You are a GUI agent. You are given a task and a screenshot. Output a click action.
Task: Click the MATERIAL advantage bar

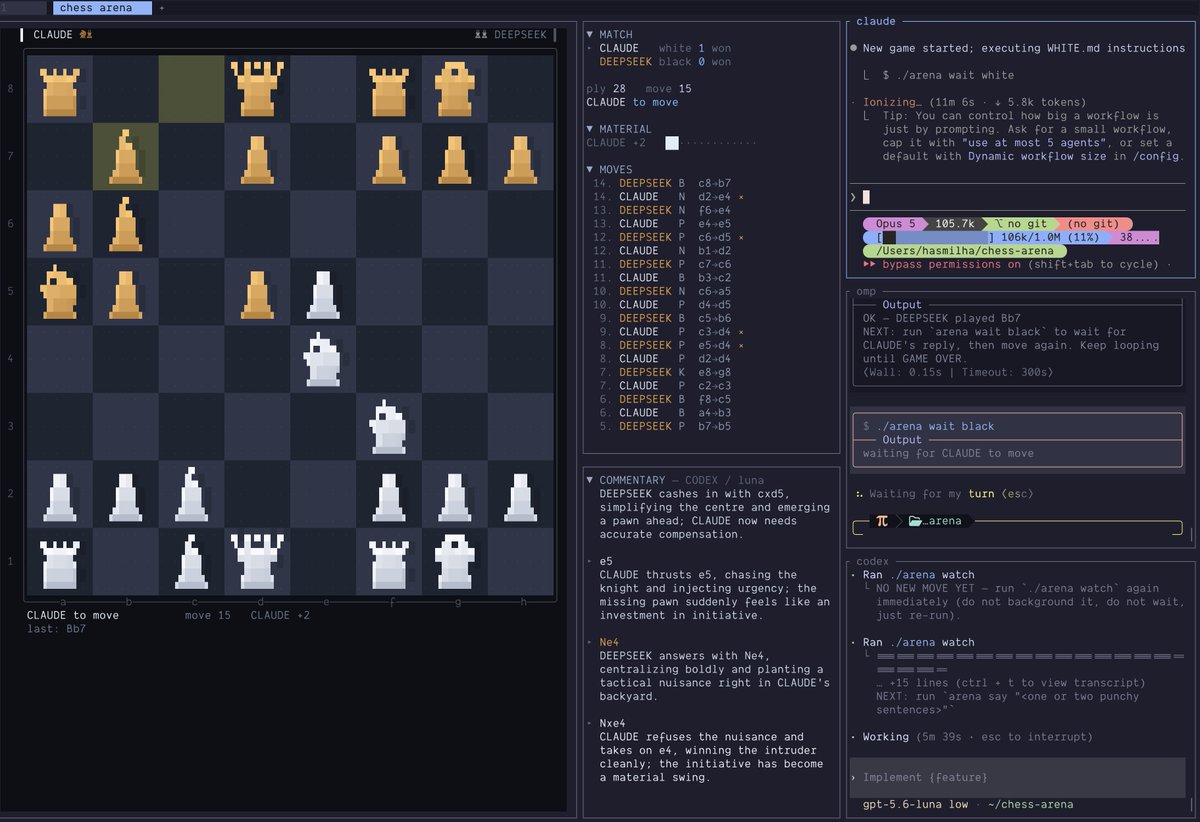pos(712,143)
